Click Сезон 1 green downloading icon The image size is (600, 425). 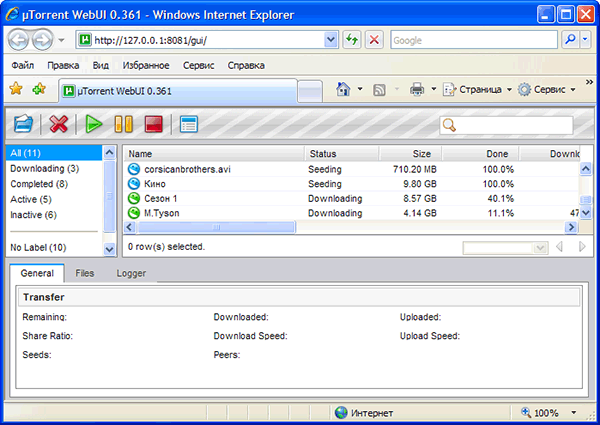[x=134, y=198]
